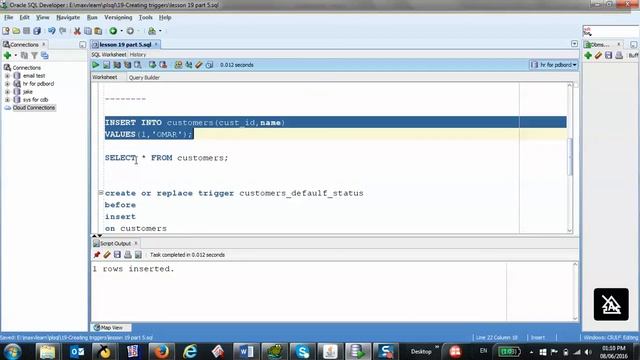This screenshot has width=640, height=360.
Task: Expand the email test connection node
Action: tap(7, 76)
